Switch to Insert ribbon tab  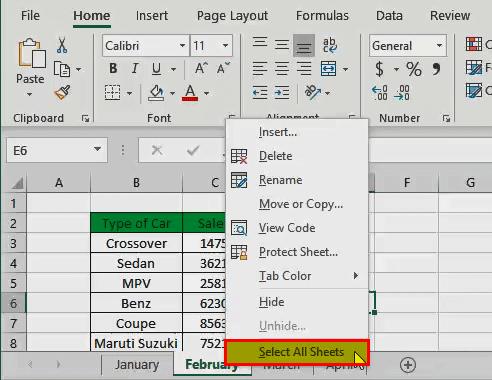tap(152, 16)
